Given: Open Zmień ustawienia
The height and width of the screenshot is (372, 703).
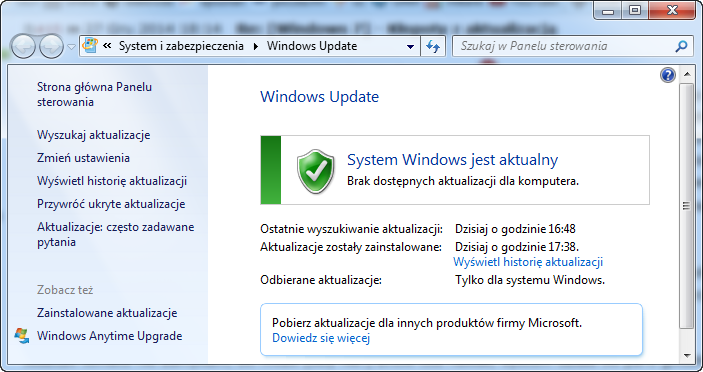Looking at the screenshot, I should point(83,158).
